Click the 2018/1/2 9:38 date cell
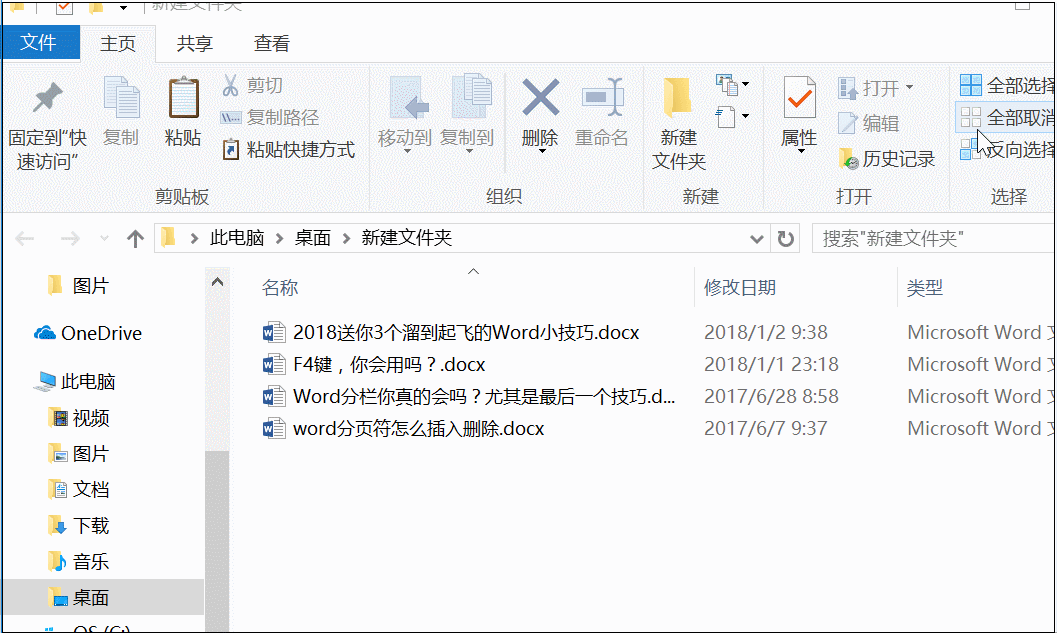The image size is (1057, 633). [766, 332]
